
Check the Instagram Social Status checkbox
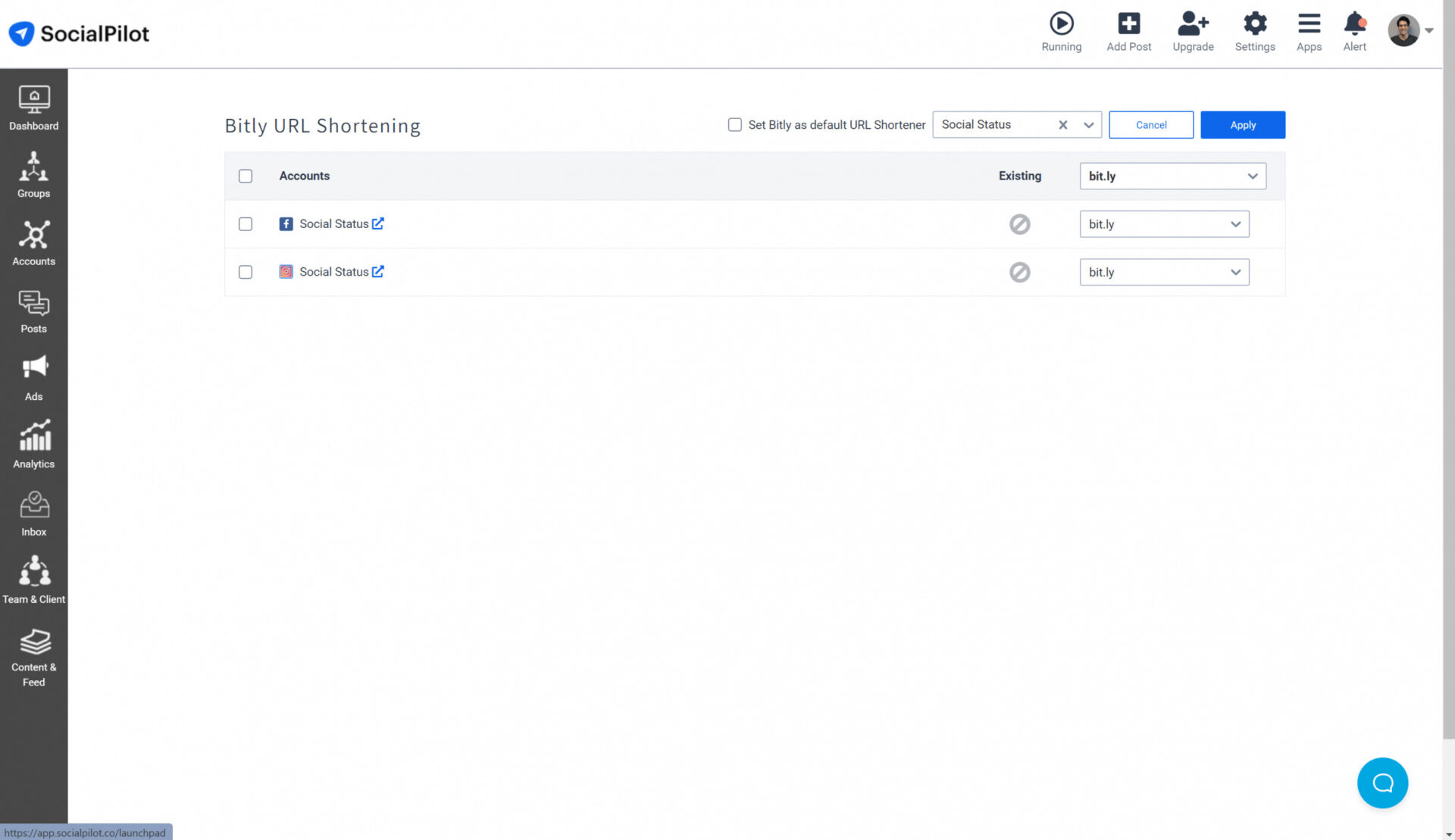coord(246,272)
